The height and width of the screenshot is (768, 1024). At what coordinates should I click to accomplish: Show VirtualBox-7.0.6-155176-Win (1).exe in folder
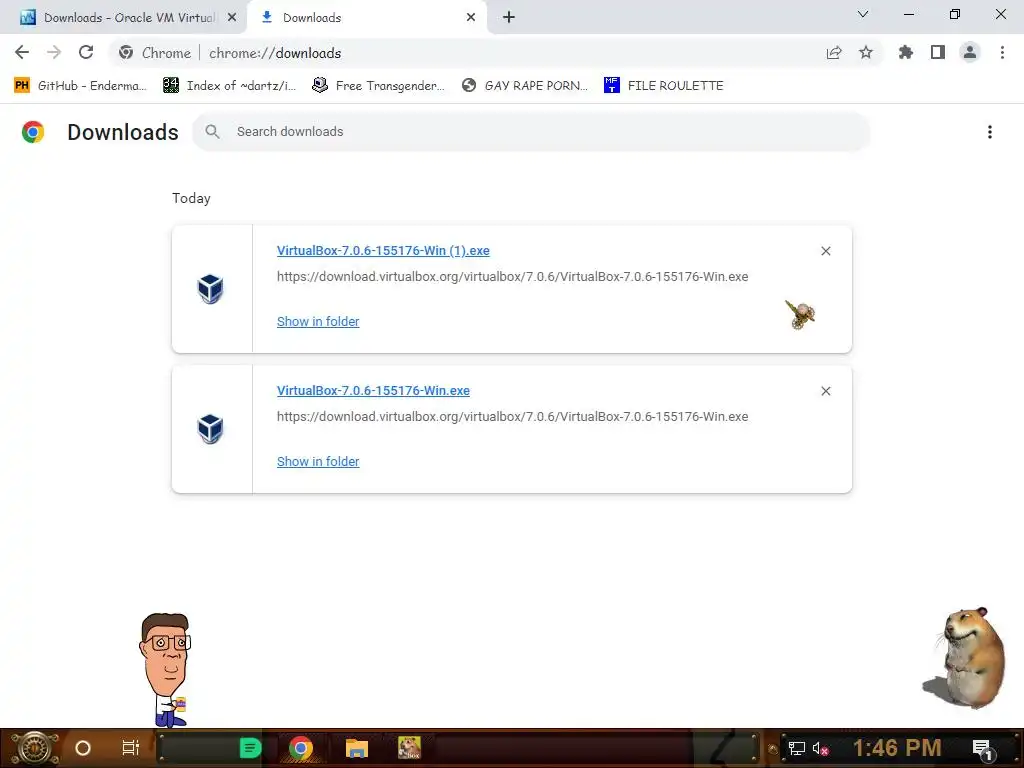tap(318, 321)
